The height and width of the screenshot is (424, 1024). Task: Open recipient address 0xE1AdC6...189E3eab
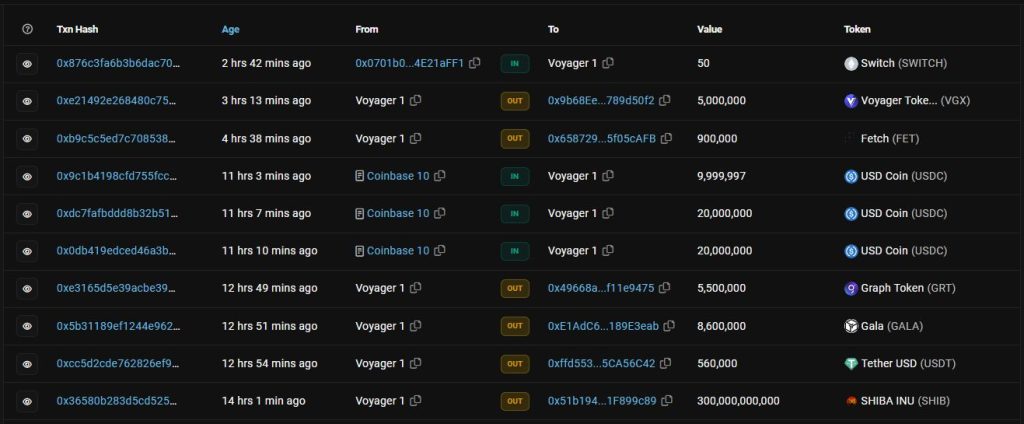point(603,326)
